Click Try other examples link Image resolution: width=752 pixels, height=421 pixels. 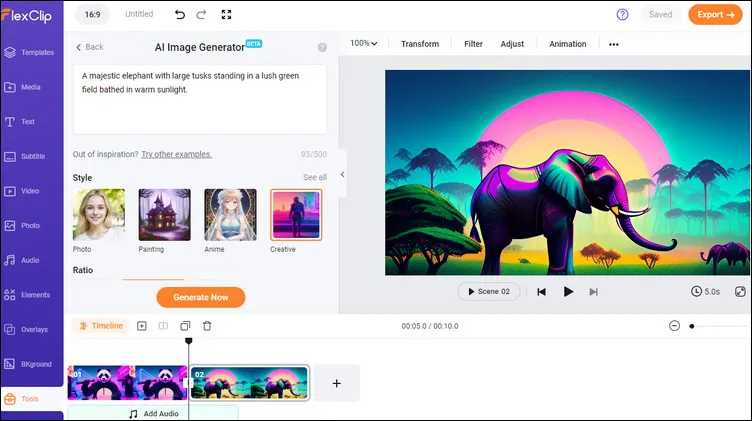pos(176,154)
